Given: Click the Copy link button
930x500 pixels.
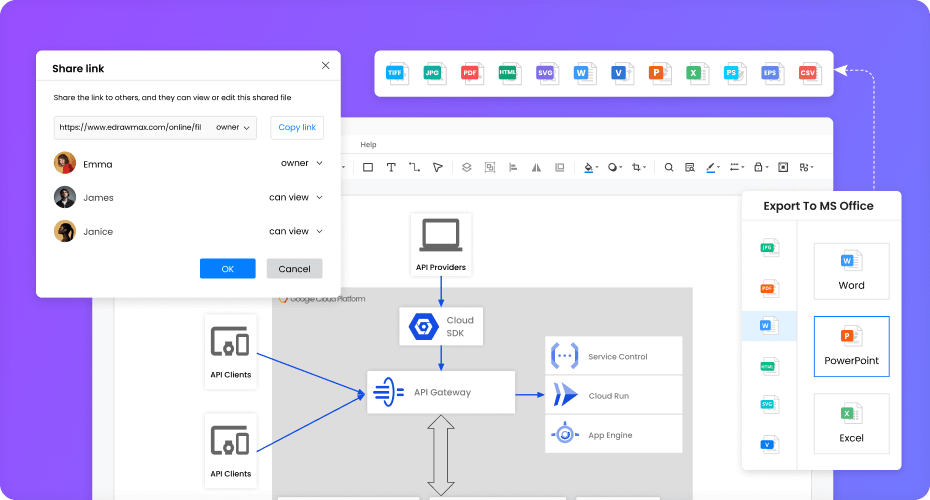Looking at the screenshot, I should (x=297, y=128).
